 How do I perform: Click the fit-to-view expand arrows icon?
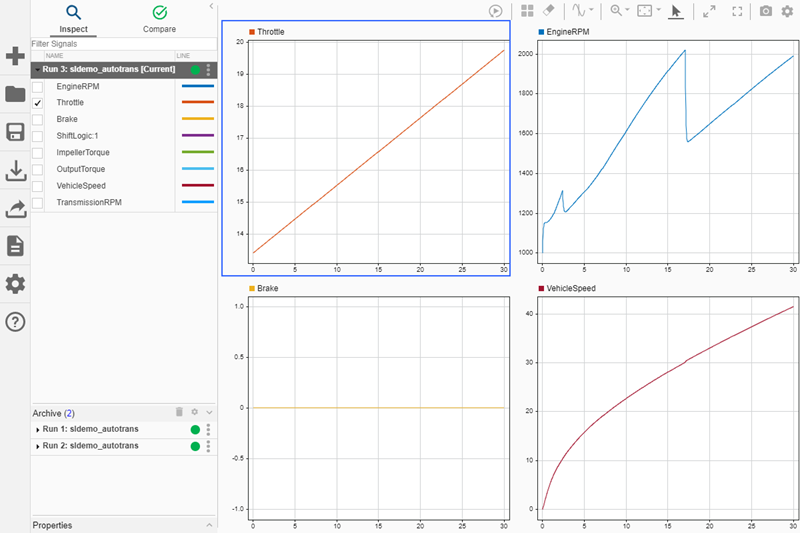click(x=709, y=11)
